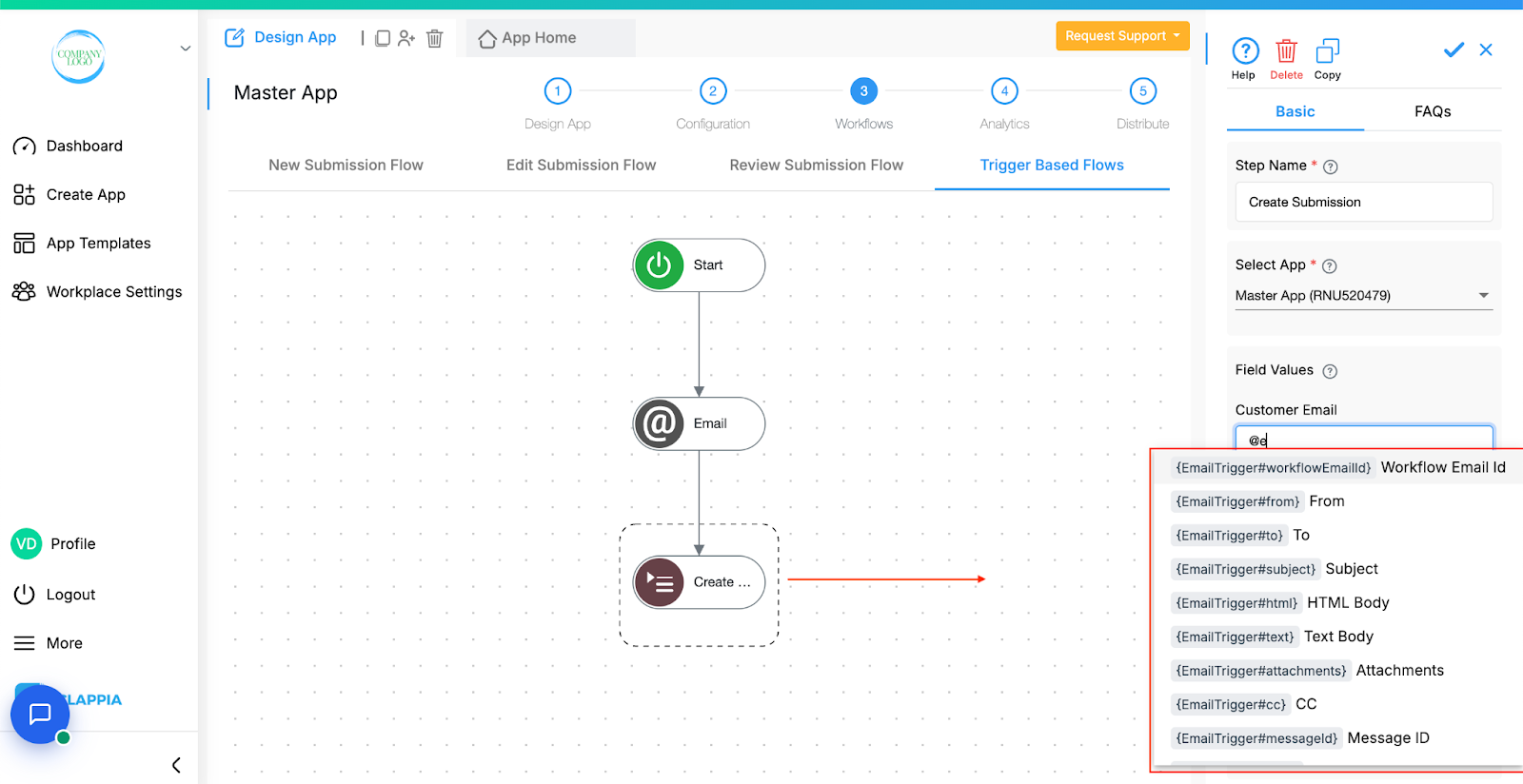Click the Step Name input field

point(1364,202)
